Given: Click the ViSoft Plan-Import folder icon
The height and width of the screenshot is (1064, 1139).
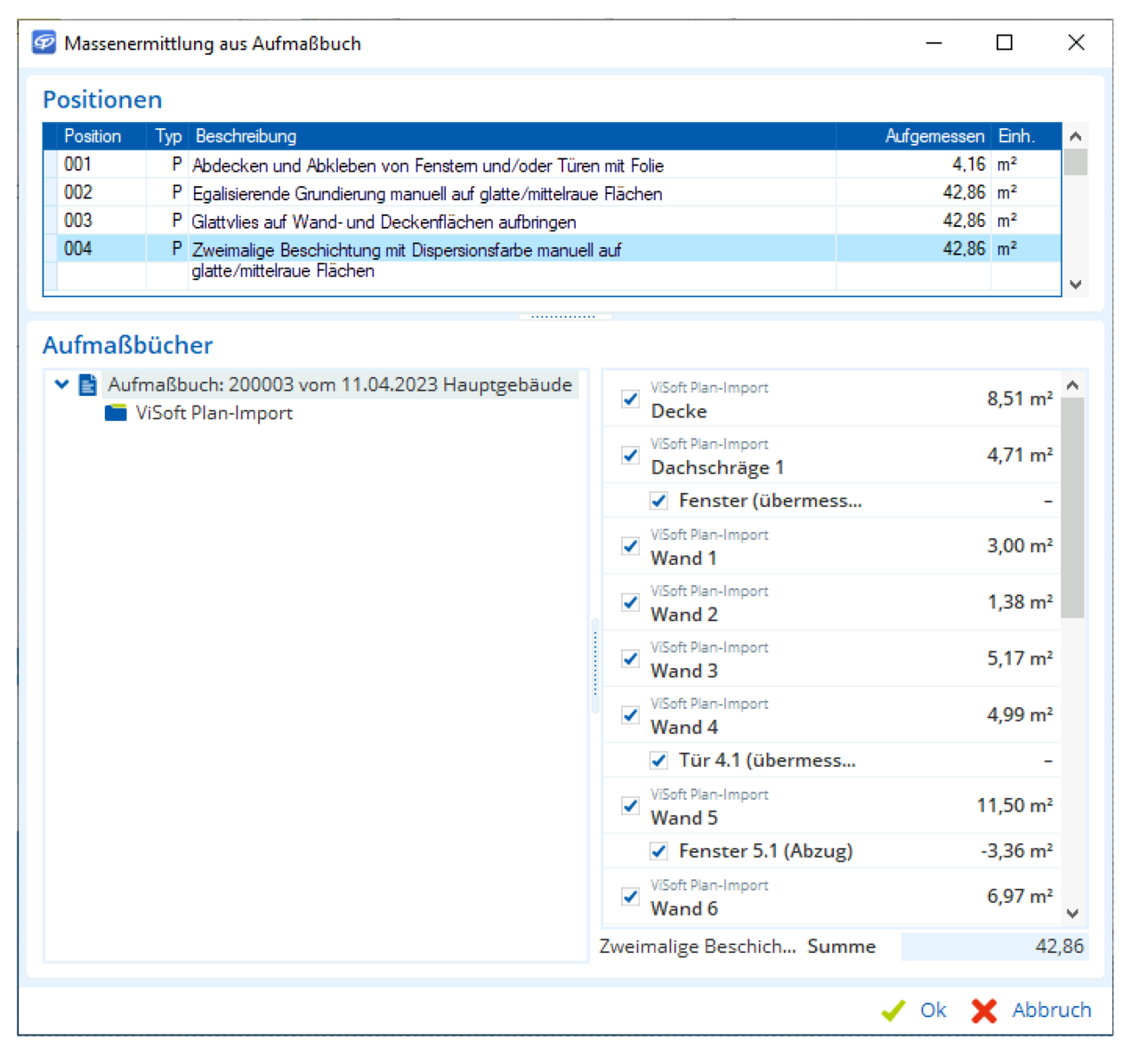Looking at the screenshot, I should (x=116, y=413).
